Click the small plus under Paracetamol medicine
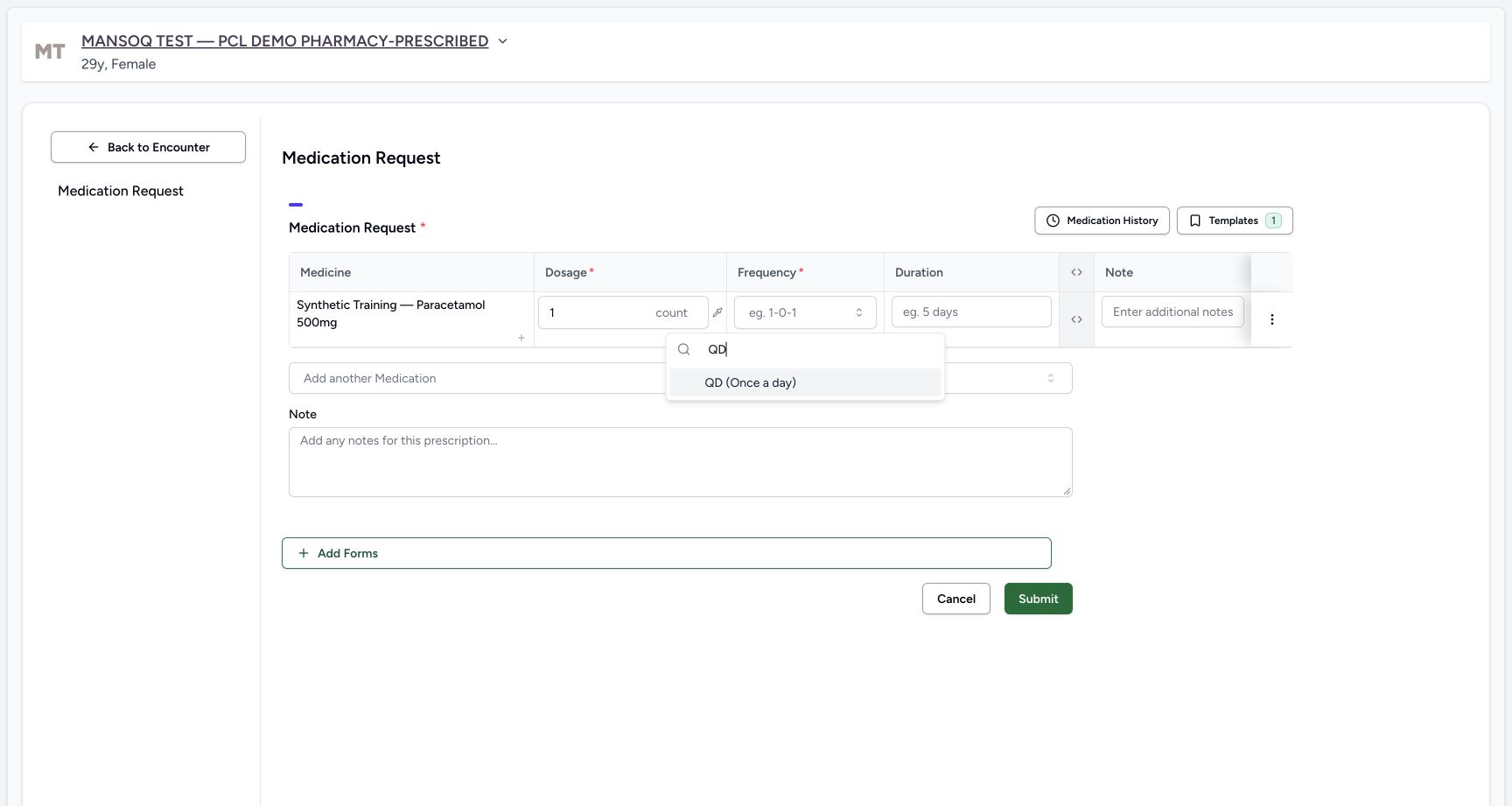The image size is (1512, 806). point(521,338)
